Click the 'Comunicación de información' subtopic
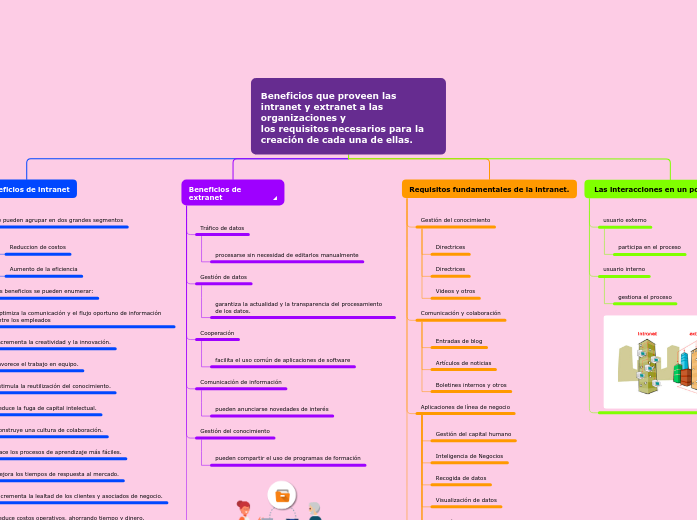The image size is (697, 520). (x=240, y=382)
